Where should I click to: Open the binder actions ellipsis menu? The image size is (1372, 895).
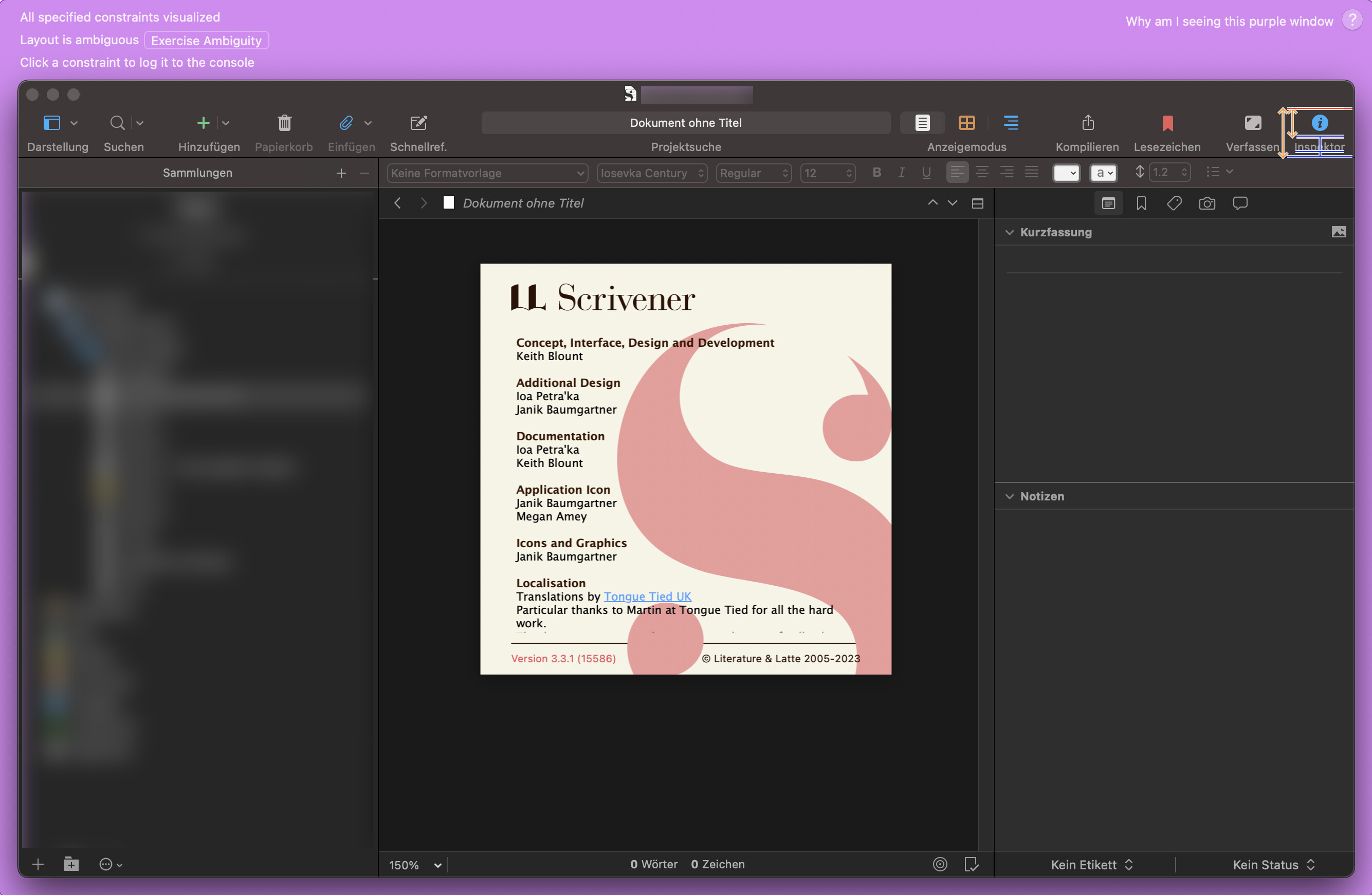(111, 864)
